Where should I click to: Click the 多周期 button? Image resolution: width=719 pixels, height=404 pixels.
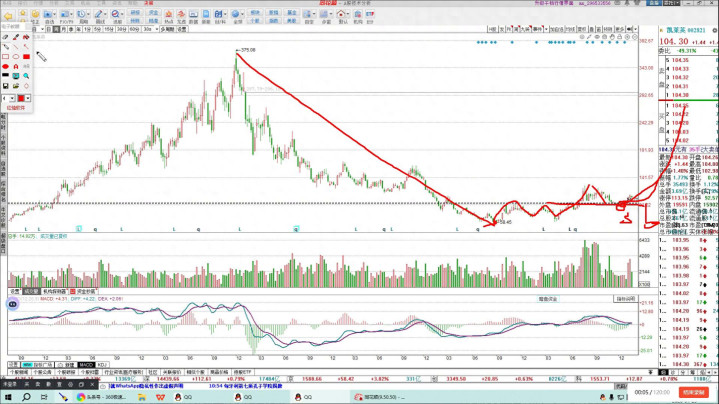(170, 30)
